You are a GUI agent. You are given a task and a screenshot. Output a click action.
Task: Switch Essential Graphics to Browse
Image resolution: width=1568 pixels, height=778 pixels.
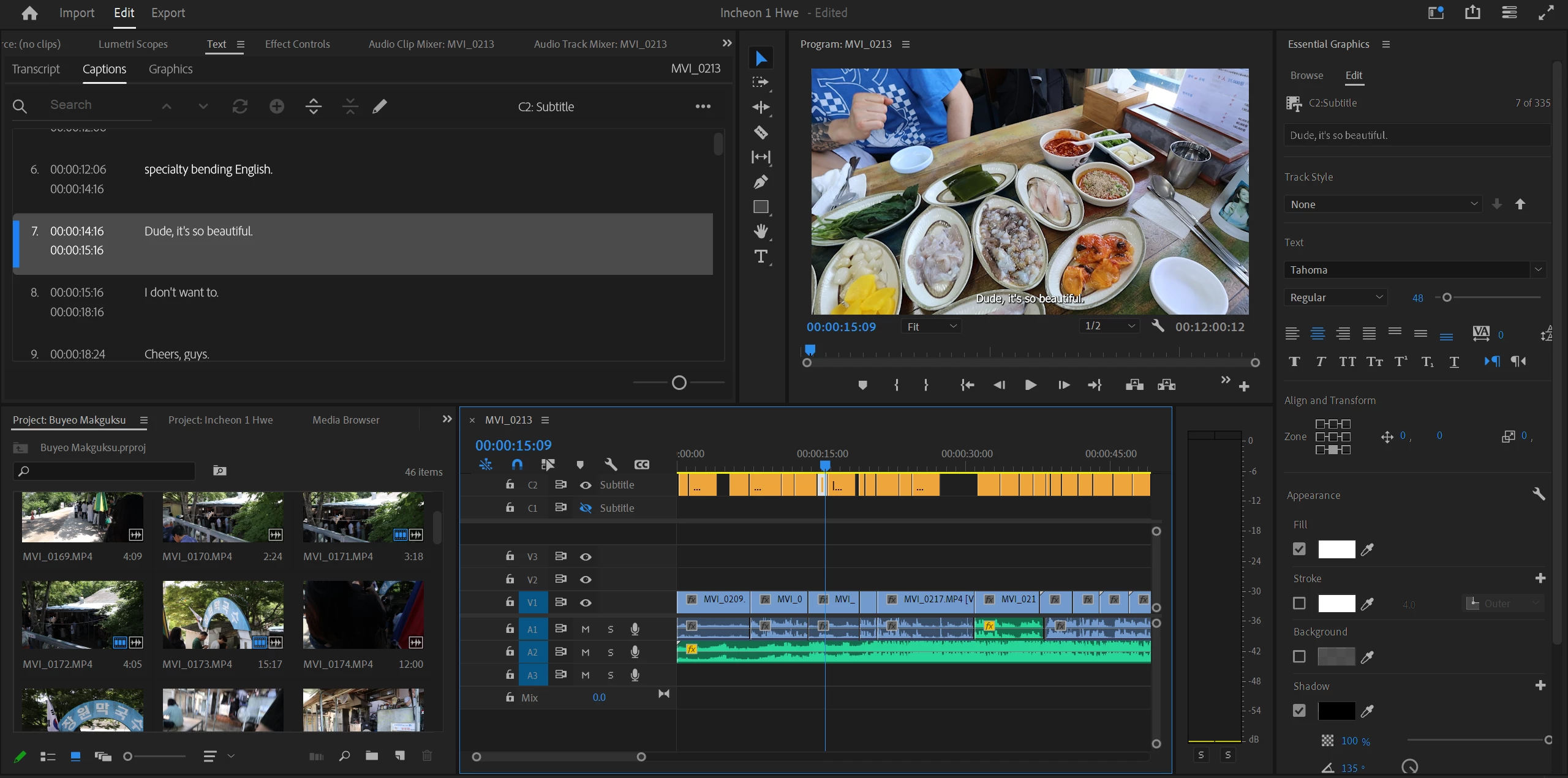coord(1306,75)
